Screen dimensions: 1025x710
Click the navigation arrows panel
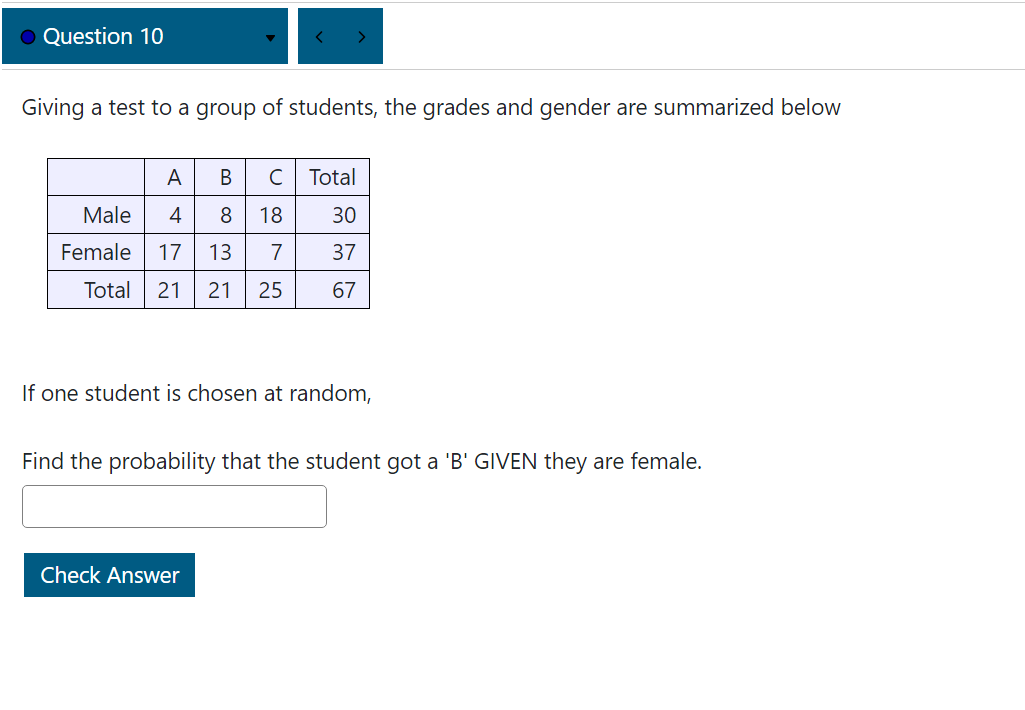pos(340,35)
